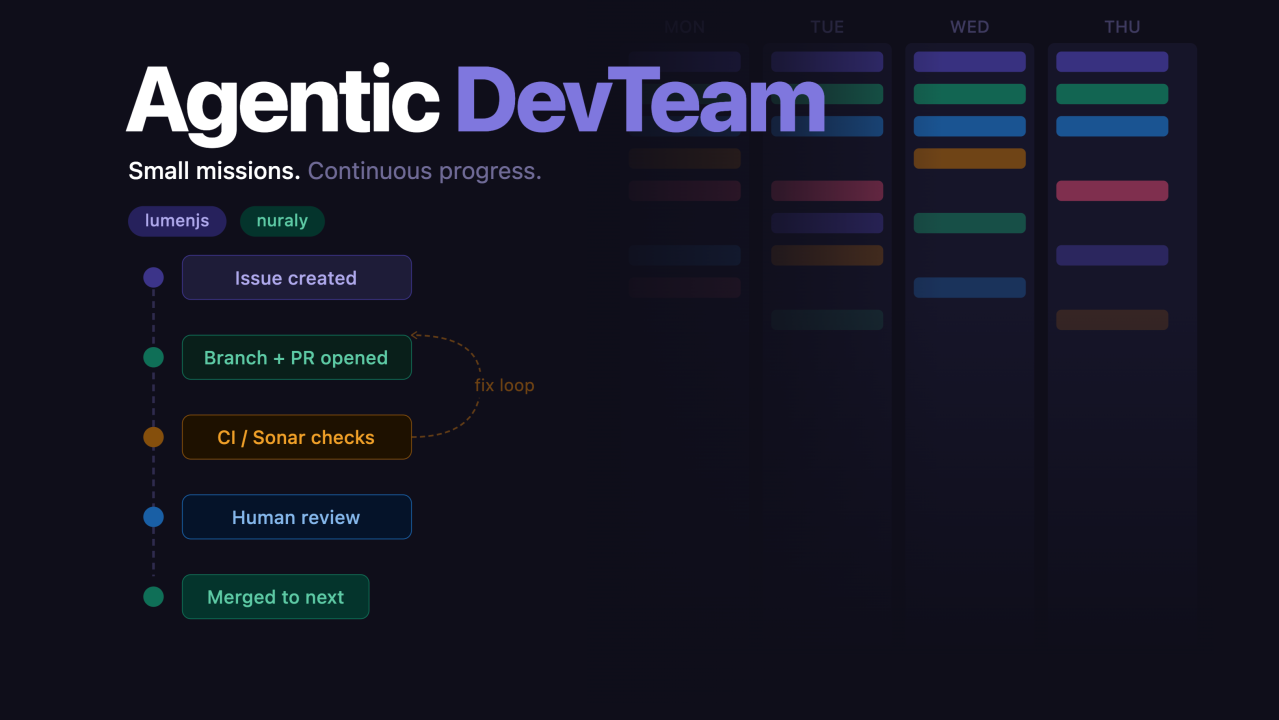Open the Issue created step
Image resolution: width=1279 pixels, height=720 pixels.
tap(296, 278)
